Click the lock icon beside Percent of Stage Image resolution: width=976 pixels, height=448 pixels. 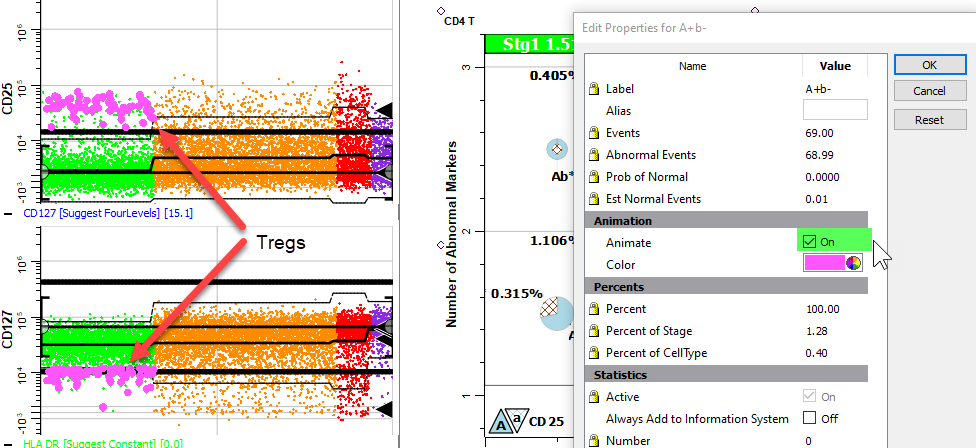click(594, 331)
